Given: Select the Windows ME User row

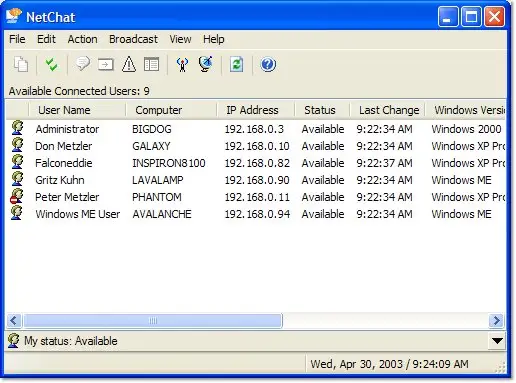Looking at the screenshot, I should pyautogui.click(x=256, y=214).
